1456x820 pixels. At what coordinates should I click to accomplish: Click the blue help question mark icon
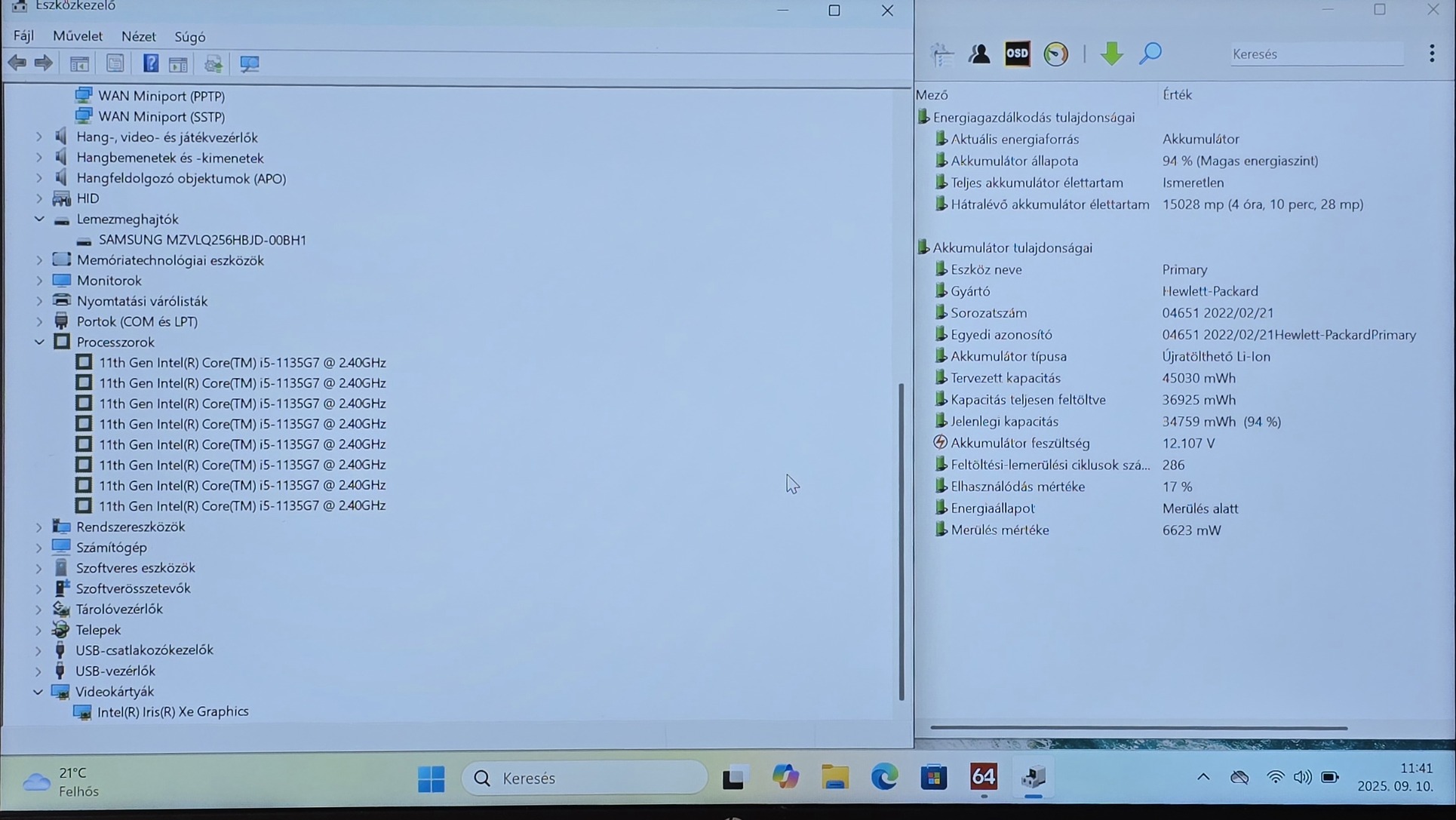[150, 63]
